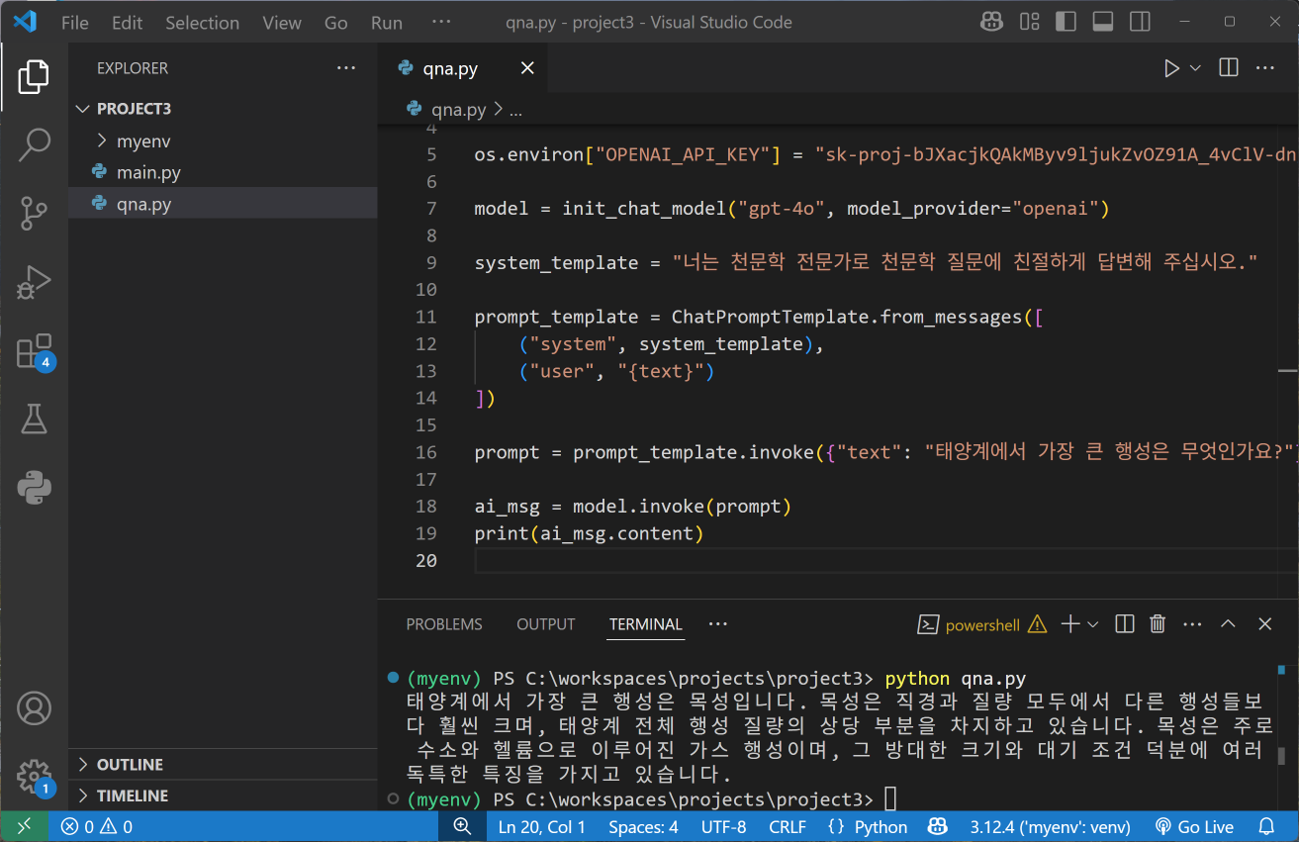Click qna.py in the breadcrumb path
The width and height of the screenshot is (1299, 842).
tap(458, 110)
